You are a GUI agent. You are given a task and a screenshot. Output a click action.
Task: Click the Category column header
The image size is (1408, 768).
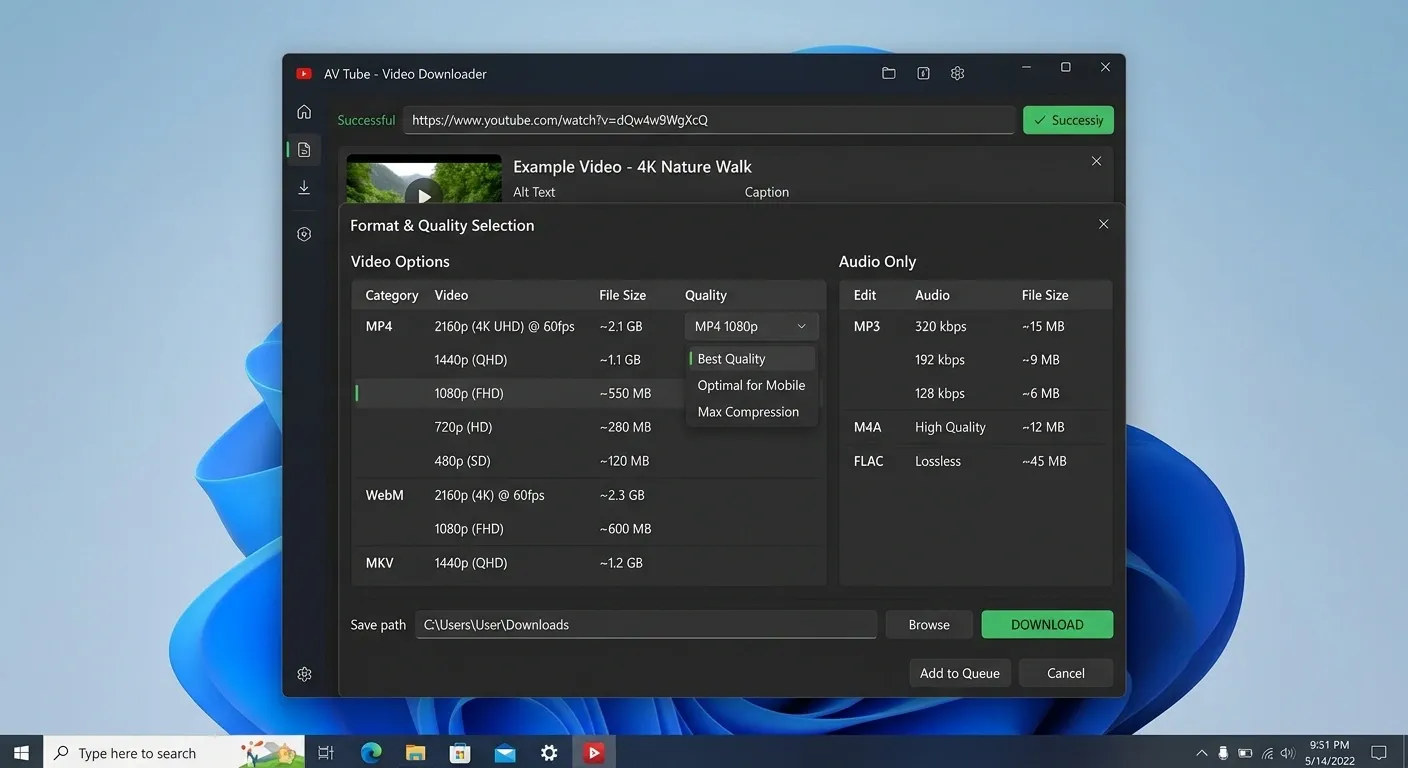pyautogui.click(x=391, y=296)
